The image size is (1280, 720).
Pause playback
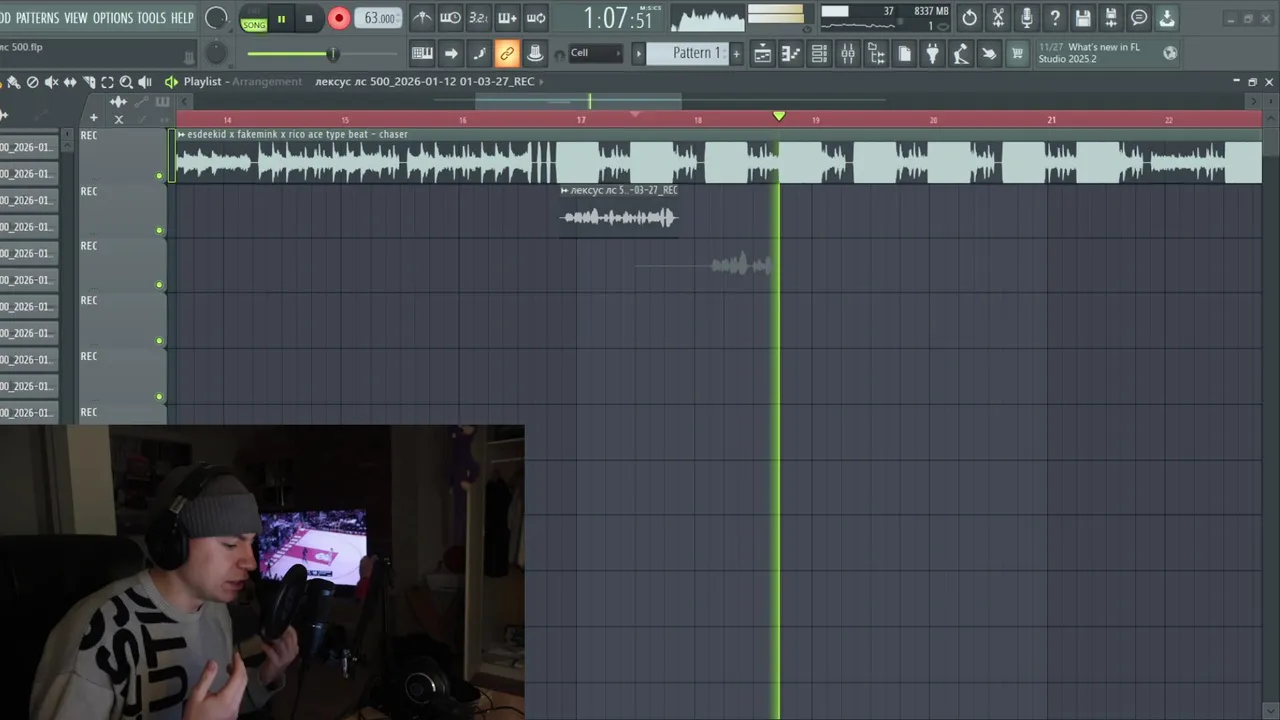(x=281, y=18)
